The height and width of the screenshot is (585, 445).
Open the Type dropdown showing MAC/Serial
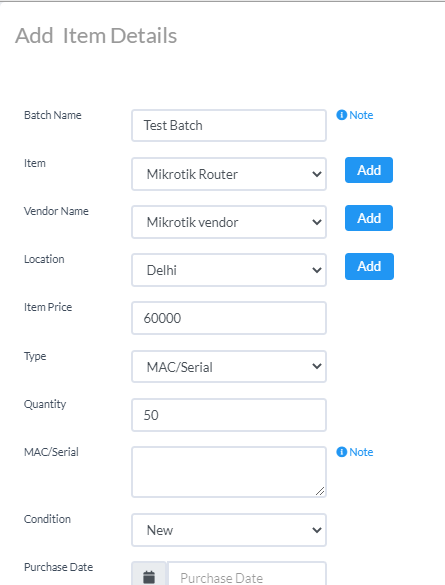(229, 366)
